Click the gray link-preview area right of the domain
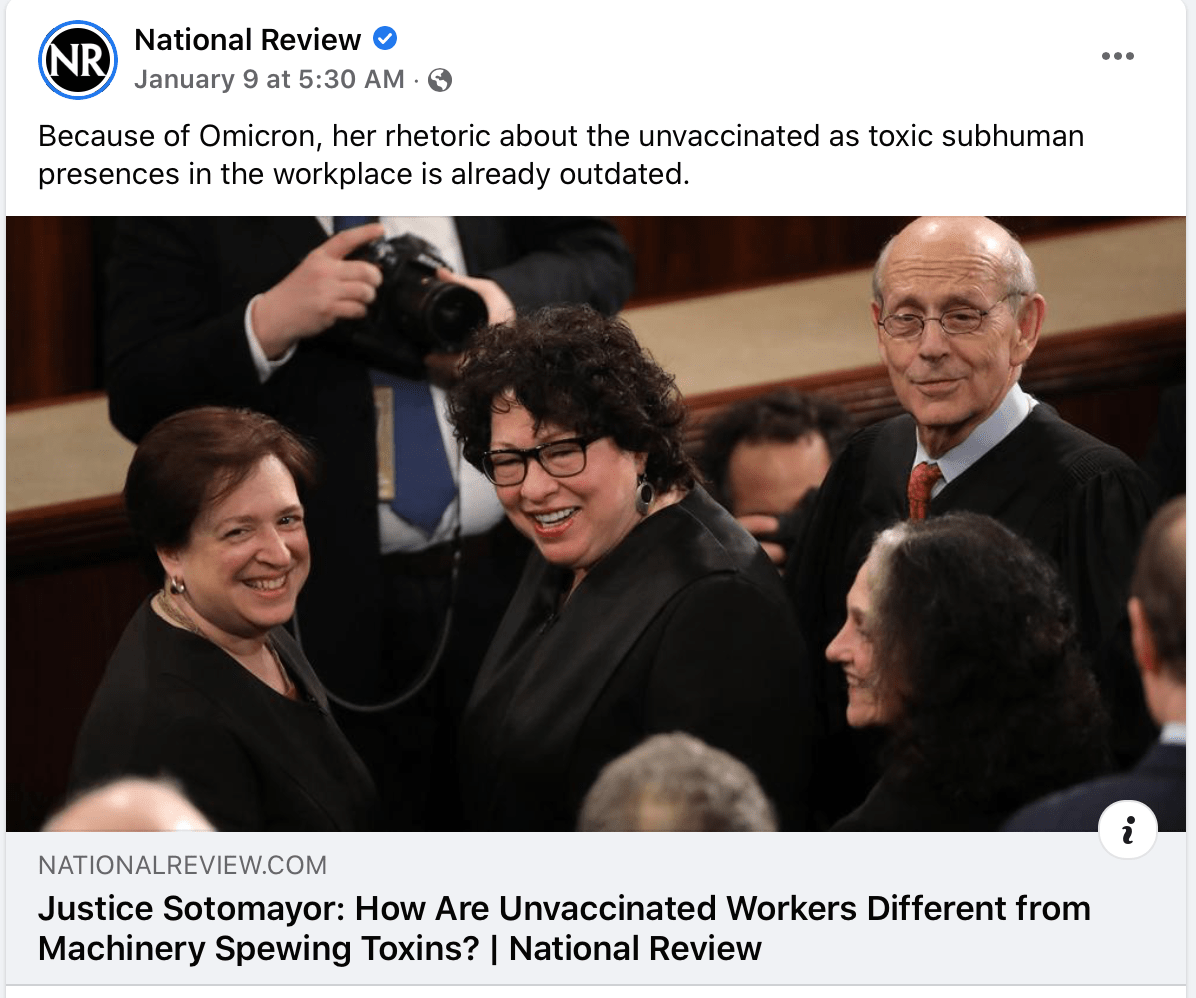Viewport: 1196px width, 998px height. (x=755, y=864)
